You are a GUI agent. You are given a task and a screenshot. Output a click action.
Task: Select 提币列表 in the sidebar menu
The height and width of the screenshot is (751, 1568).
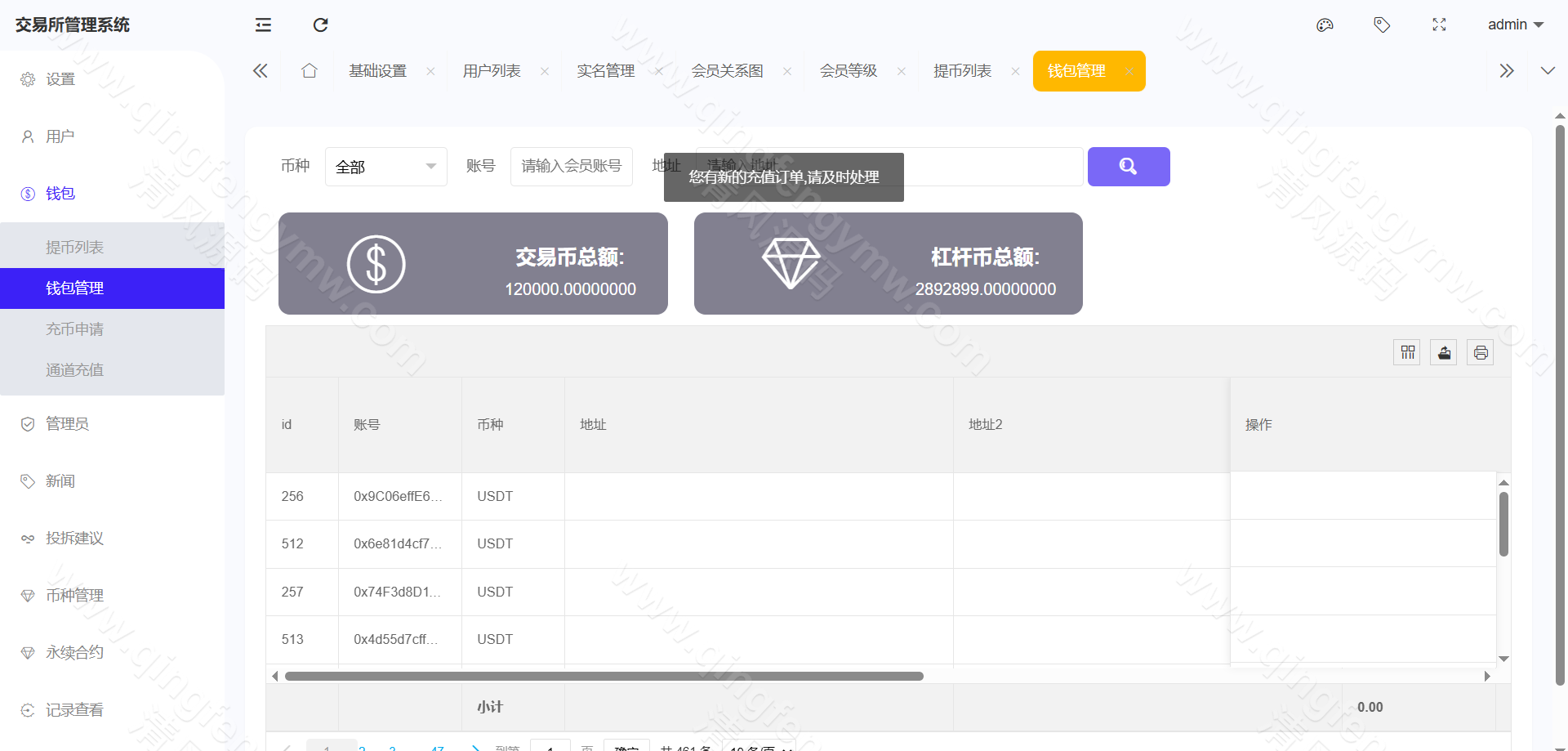pyautogui.click(x=74, y=247)
